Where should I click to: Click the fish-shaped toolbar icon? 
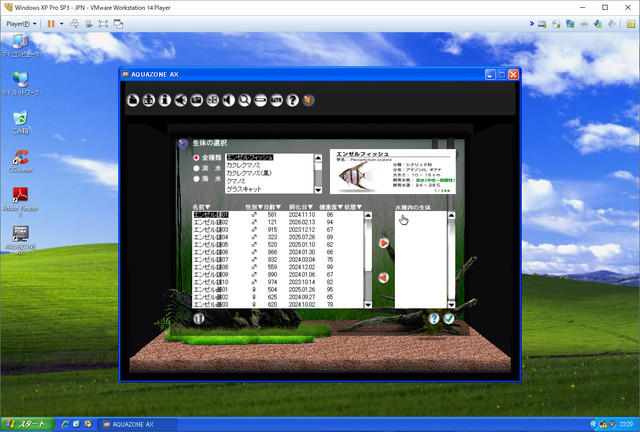click(181, 100)
